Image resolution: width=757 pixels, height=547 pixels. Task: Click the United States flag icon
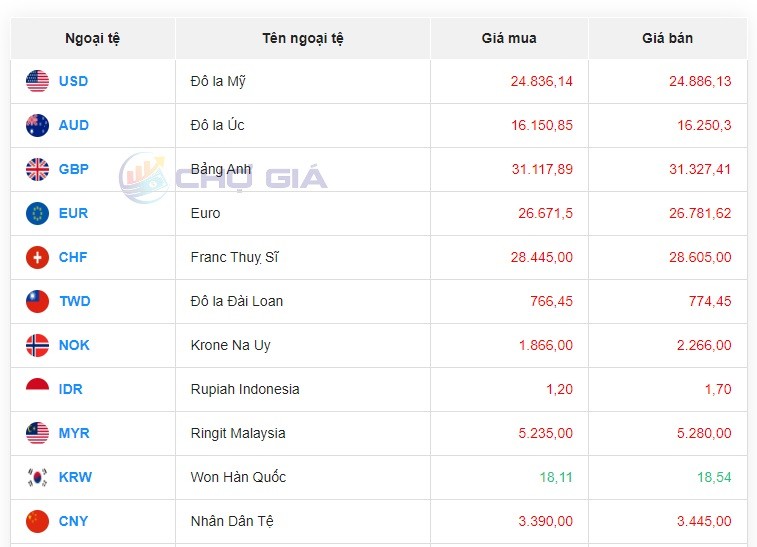click(37, 81)
